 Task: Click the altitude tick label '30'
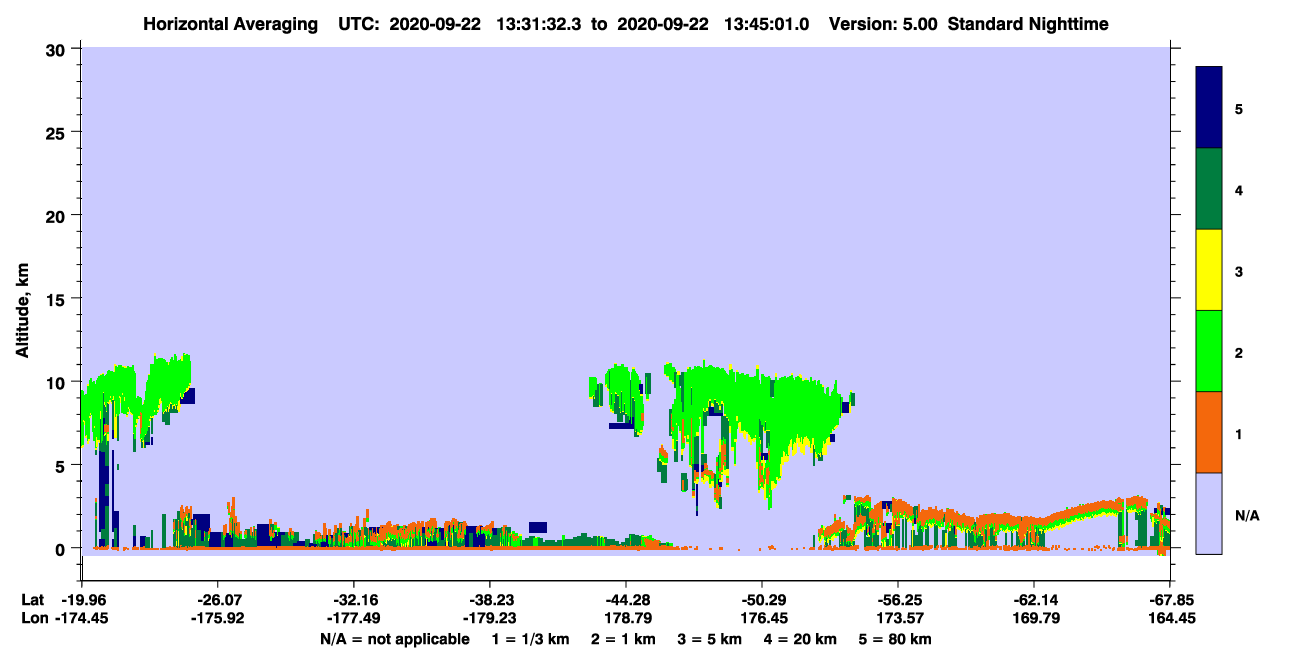pos(58,49)
